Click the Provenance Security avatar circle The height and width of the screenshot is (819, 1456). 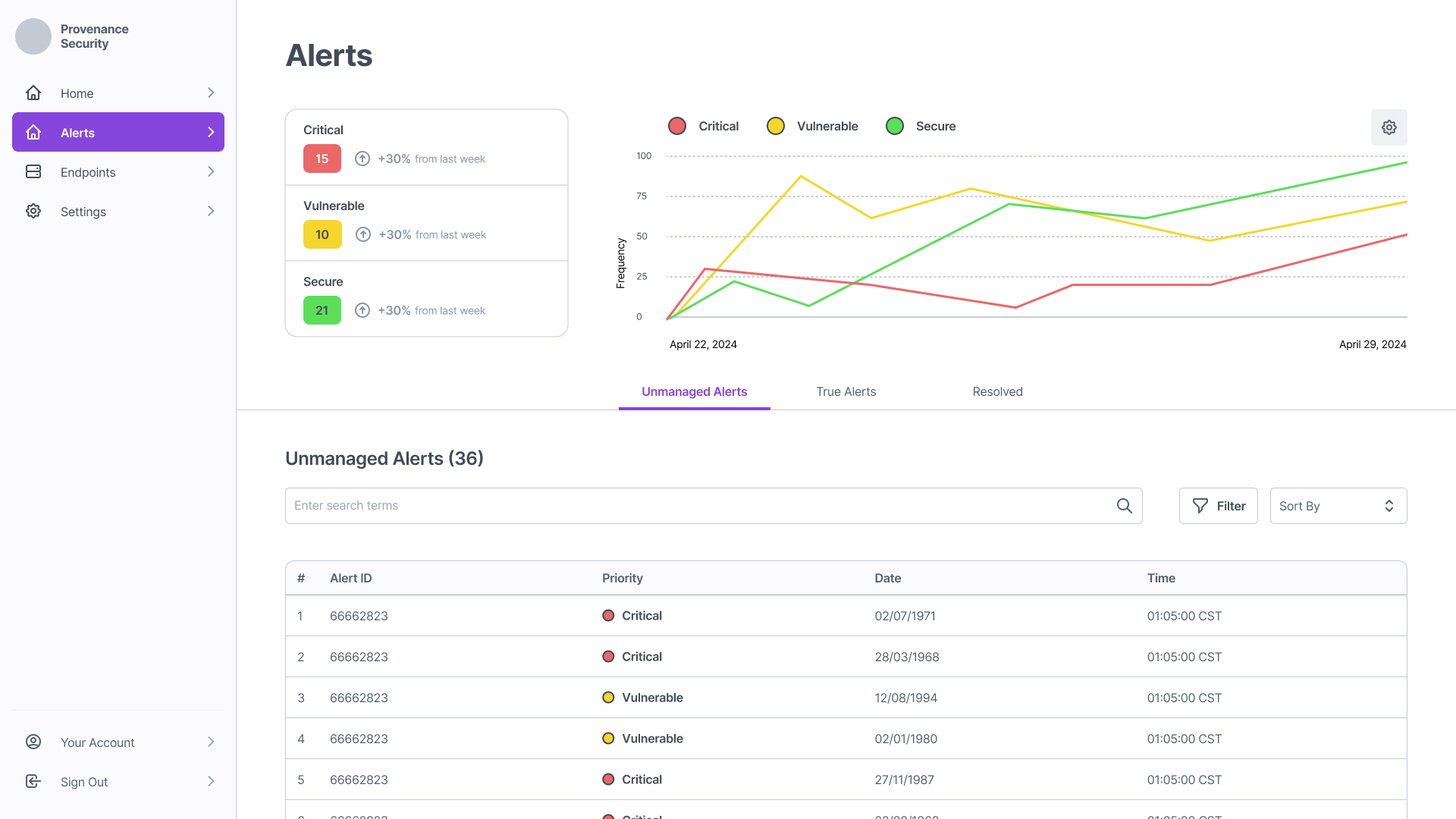33,36
